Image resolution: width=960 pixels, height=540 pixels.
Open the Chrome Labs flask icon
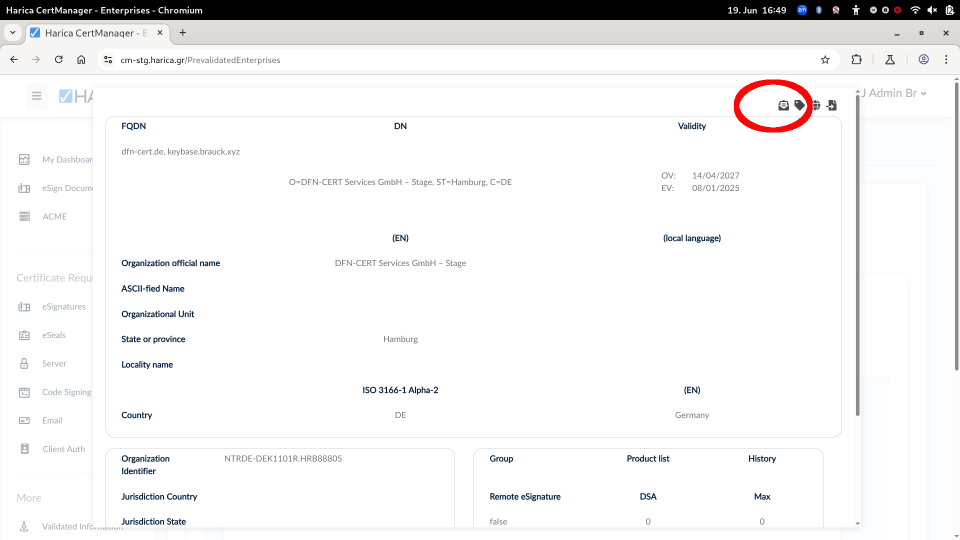coord(890,59)
